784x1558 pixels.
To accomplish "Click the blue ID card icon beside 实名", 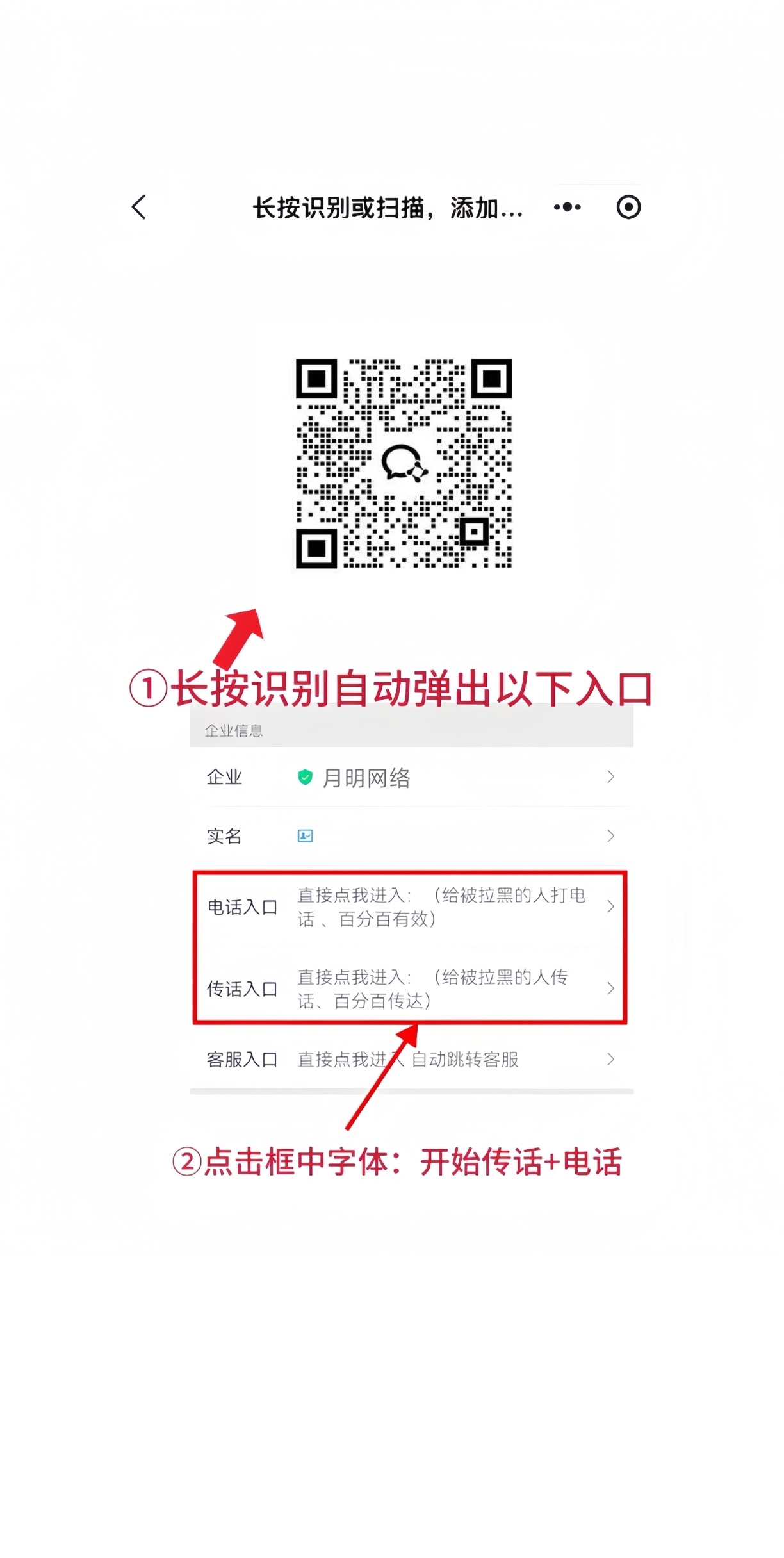I will [305, 836].
